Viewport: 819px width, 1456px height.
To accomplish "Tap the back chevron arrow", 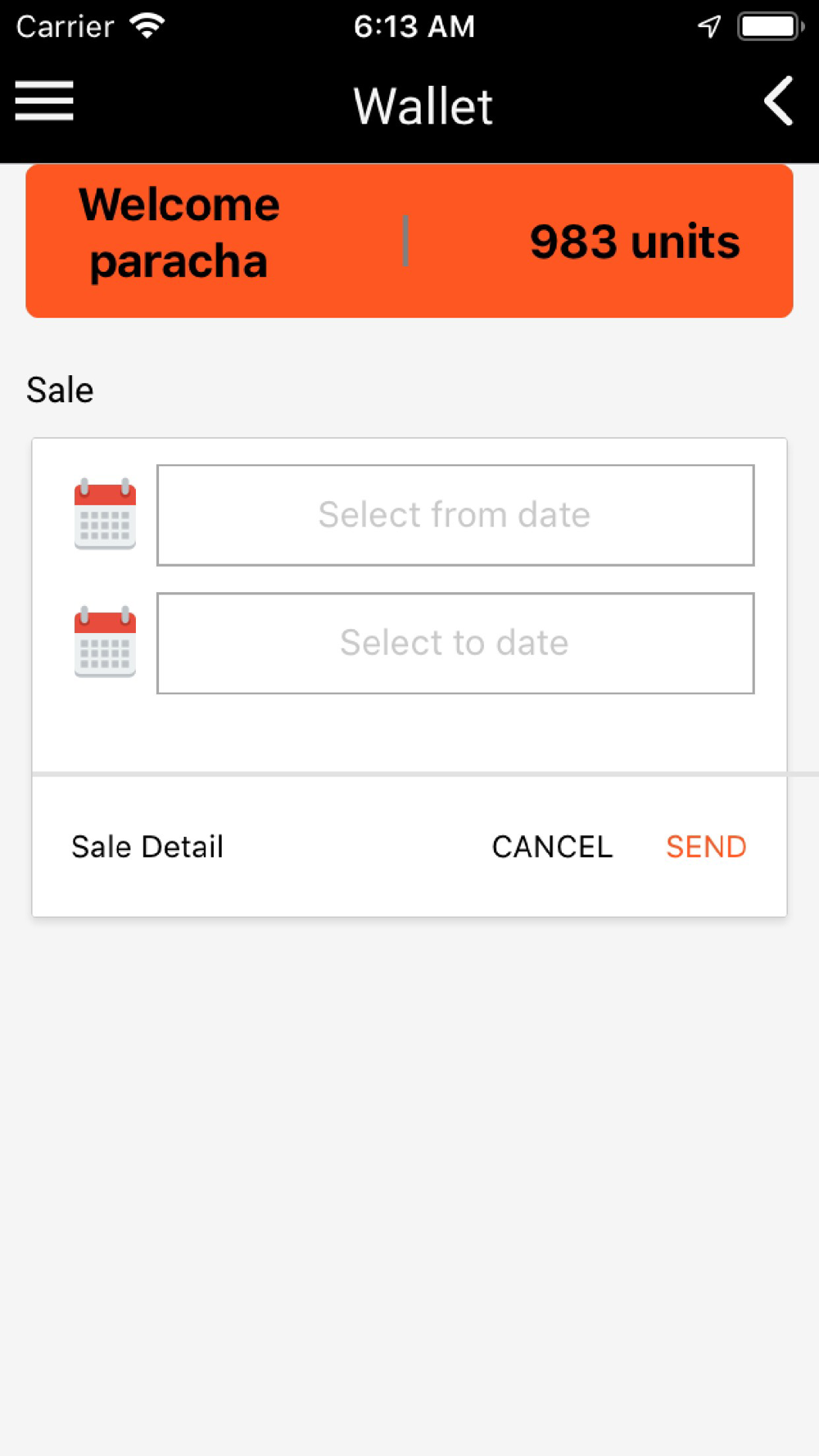I will click(x=778, y=101).
